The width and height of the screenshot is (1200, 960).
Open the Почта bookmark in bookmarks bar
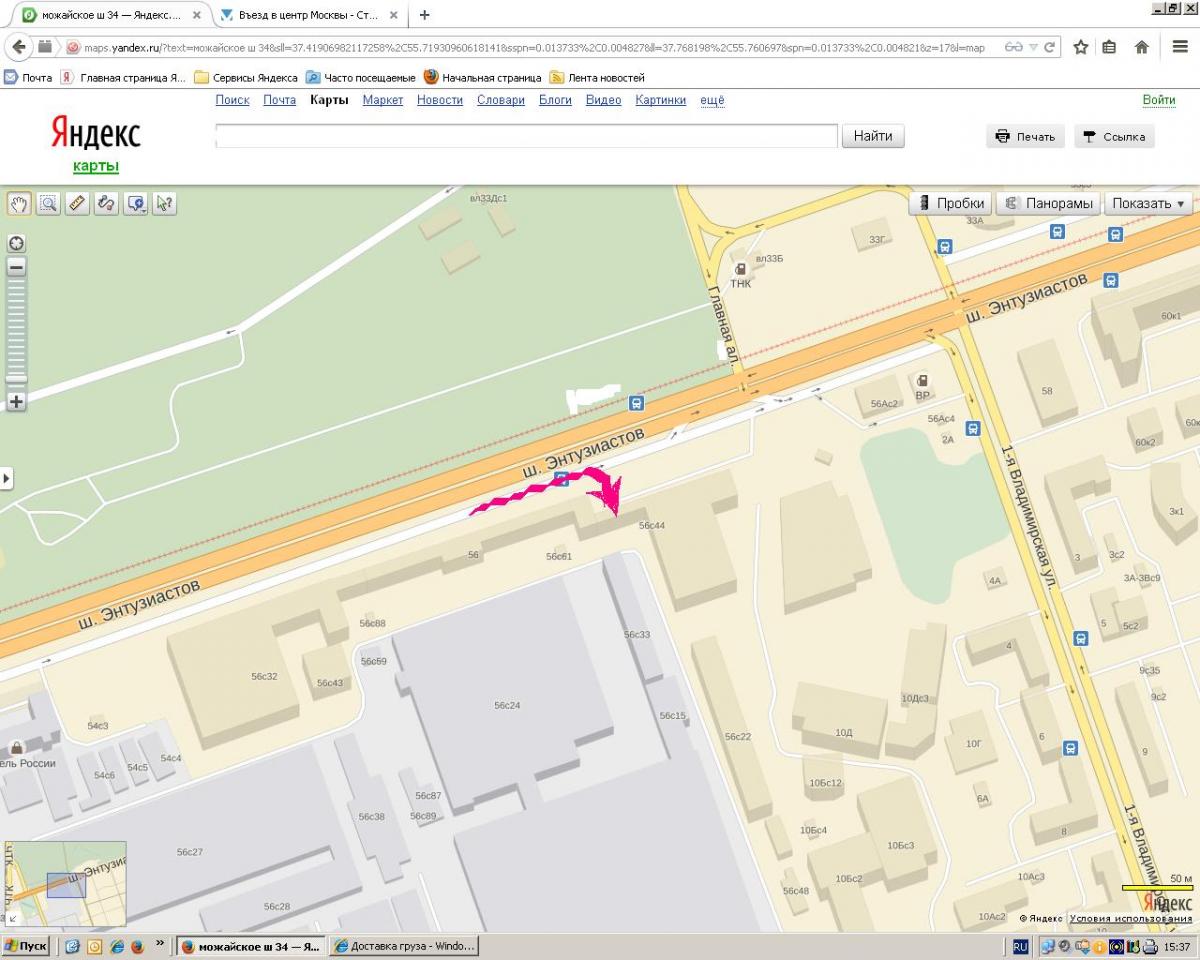click(29, 77)
